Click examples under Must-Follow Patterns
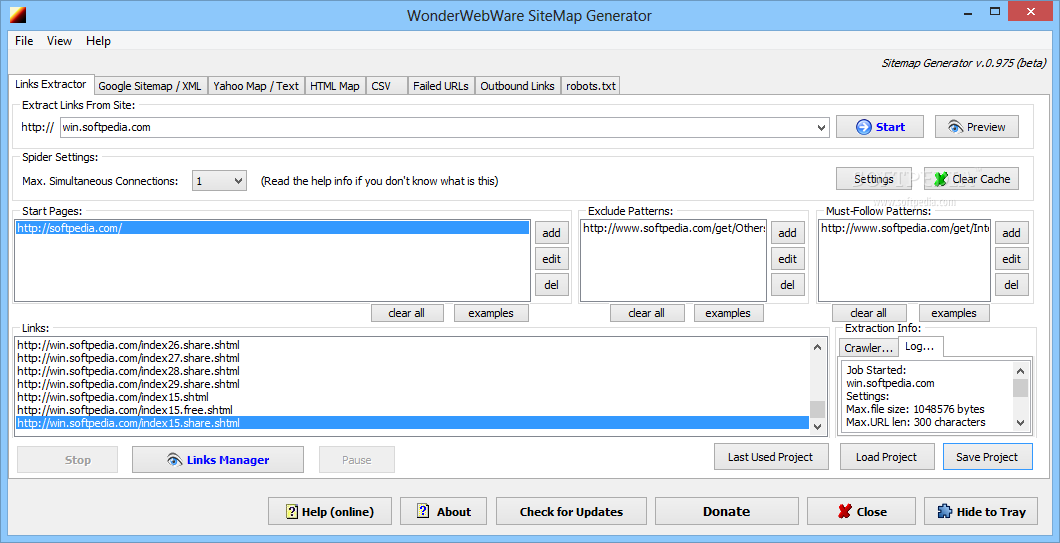This screenshot has height=543, width=1060. coord(953,313)
